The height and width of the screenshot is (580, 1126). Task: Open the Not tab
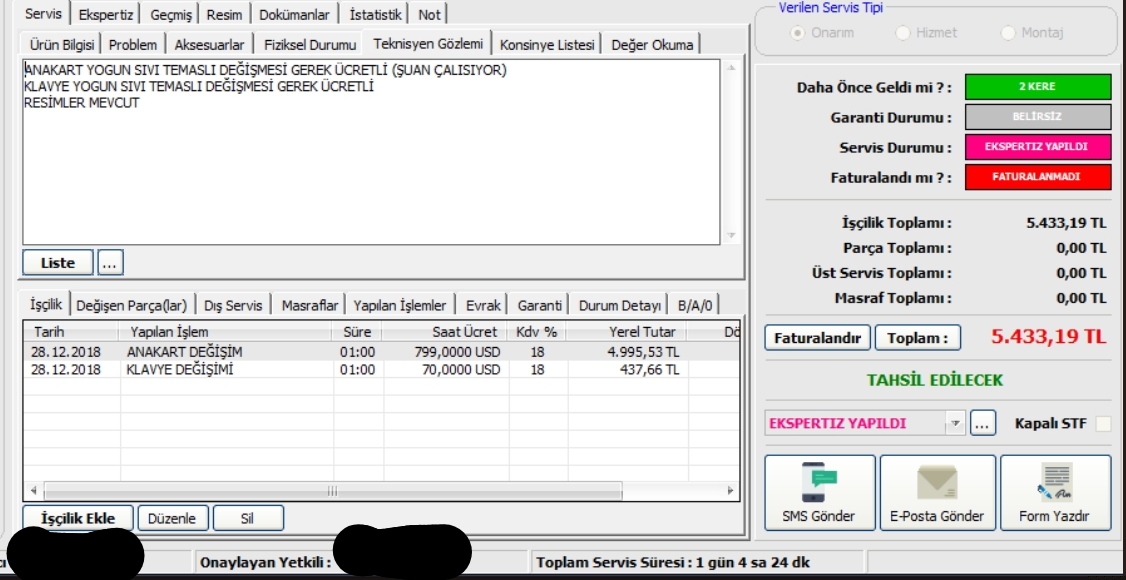429,14
